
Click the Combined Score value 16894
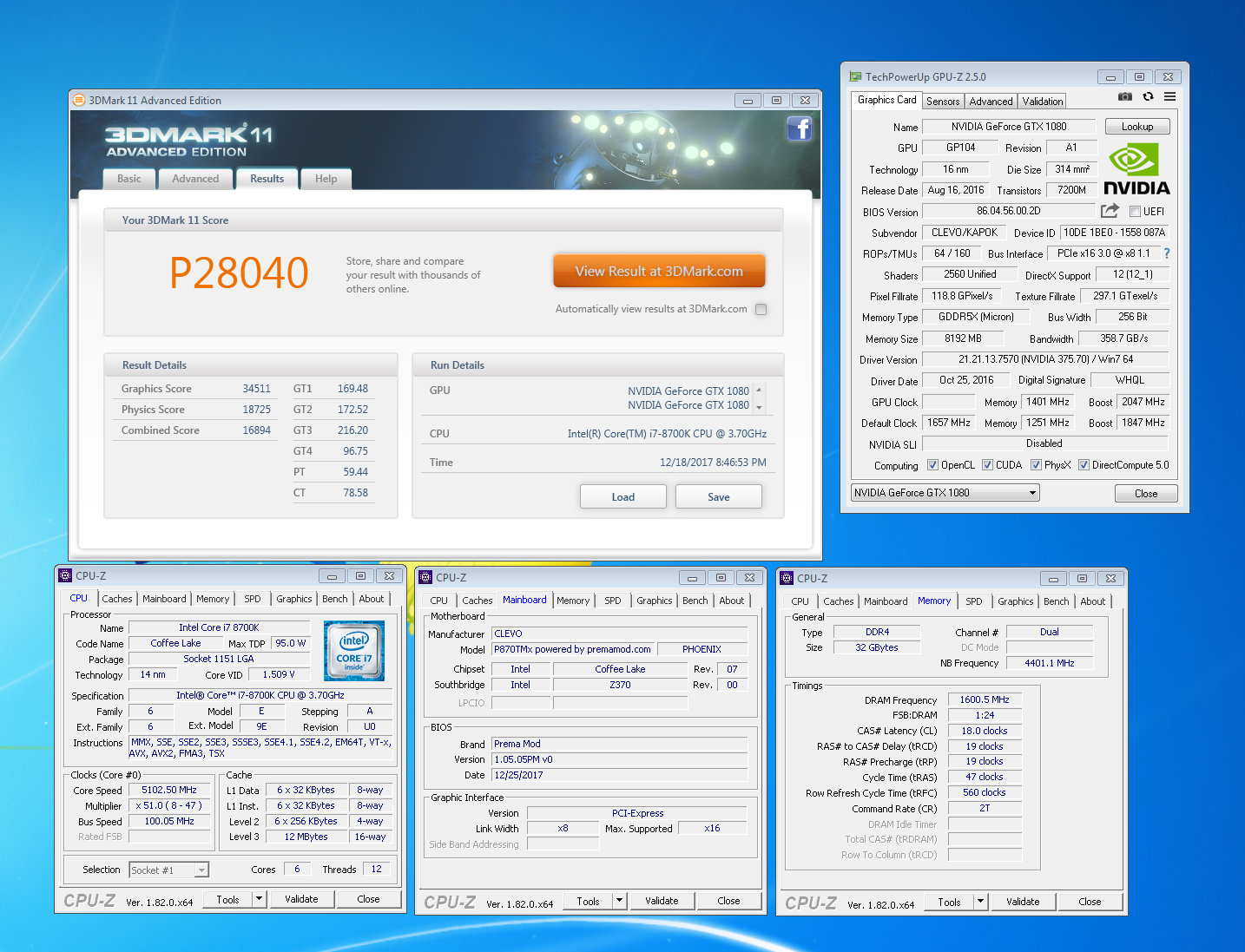[x=256, y=430]
